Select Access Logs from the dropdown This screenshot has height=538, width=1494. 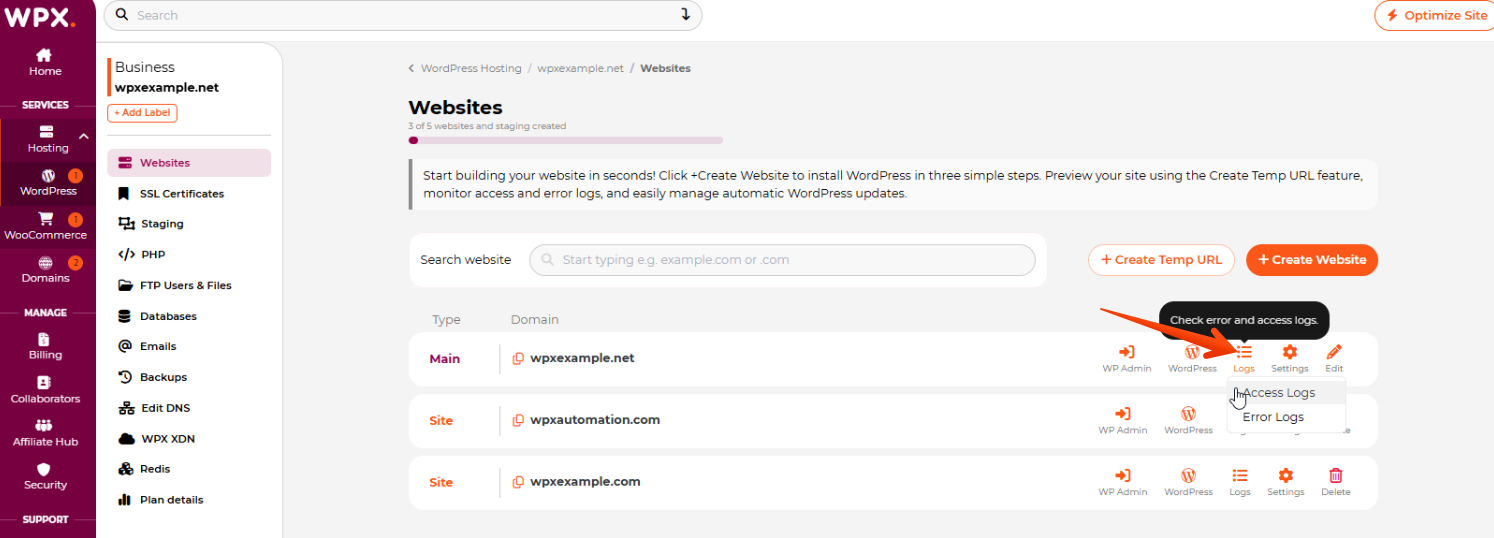point(1279,393)
